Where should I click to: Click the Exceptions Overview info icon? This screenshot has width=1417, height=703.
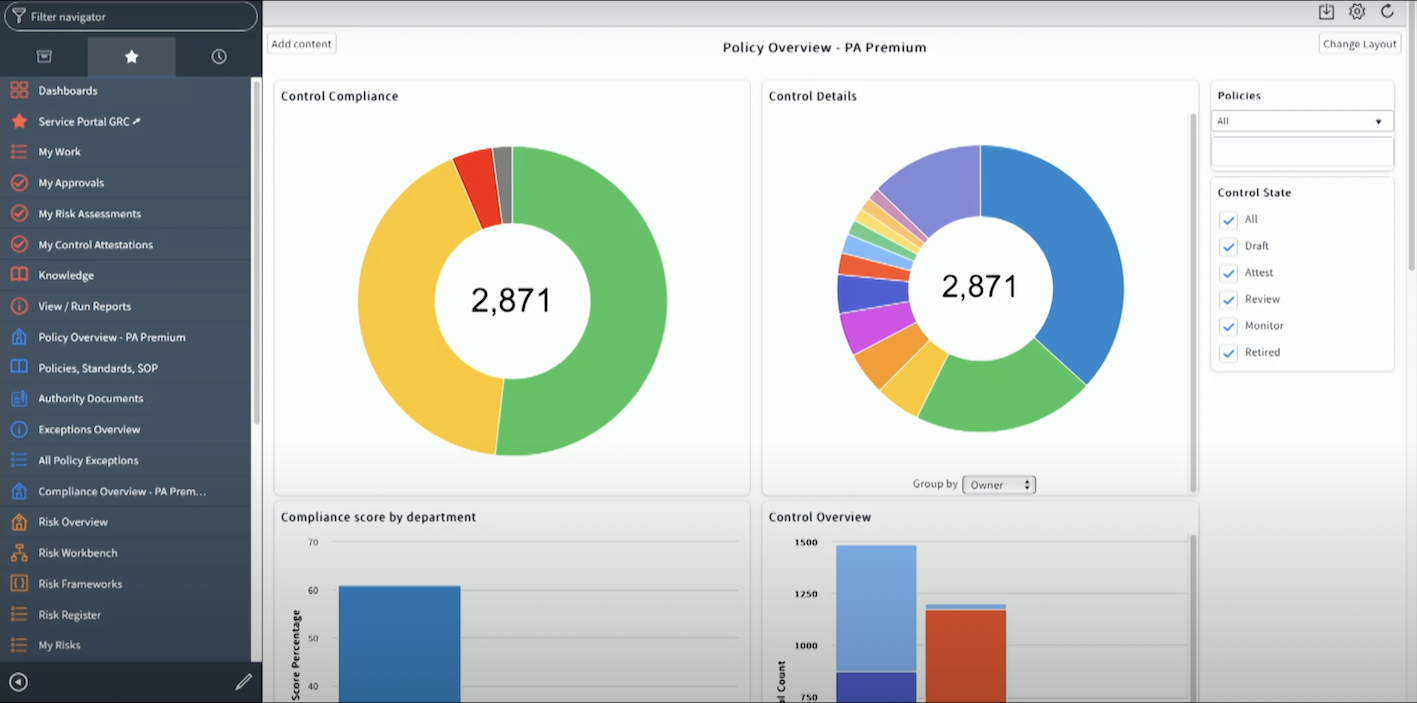point(19,429)
